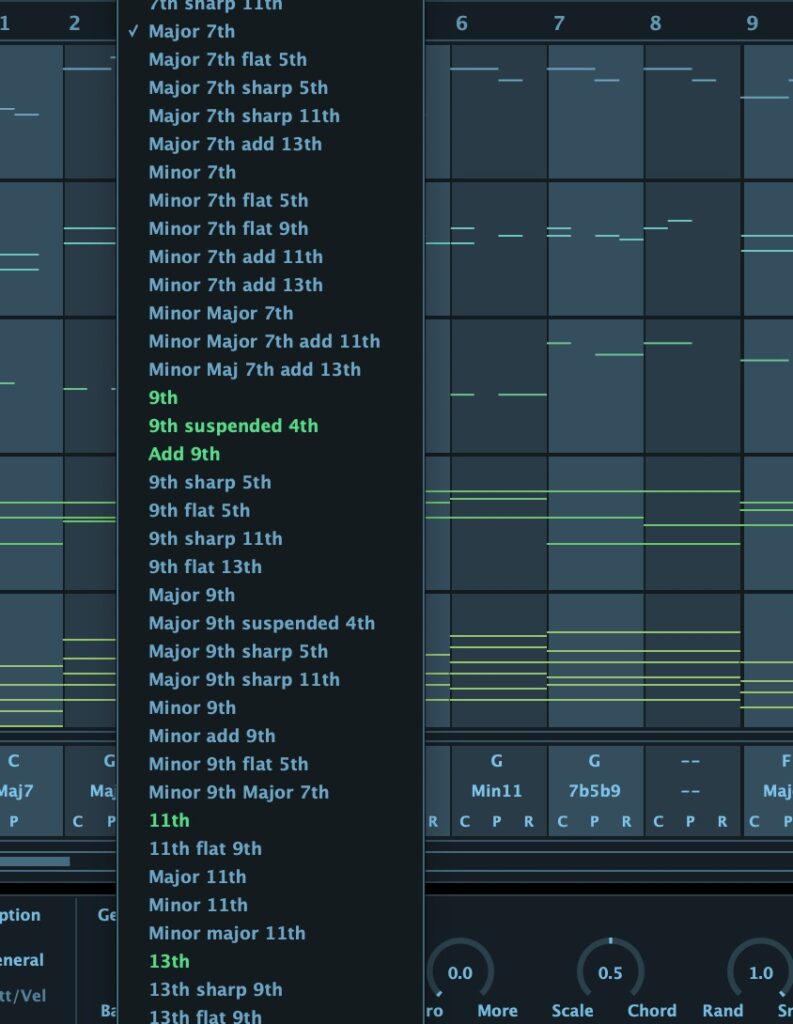
Task: Click the Scale/Chord knob showing 0.5
Action: point(610,973)
